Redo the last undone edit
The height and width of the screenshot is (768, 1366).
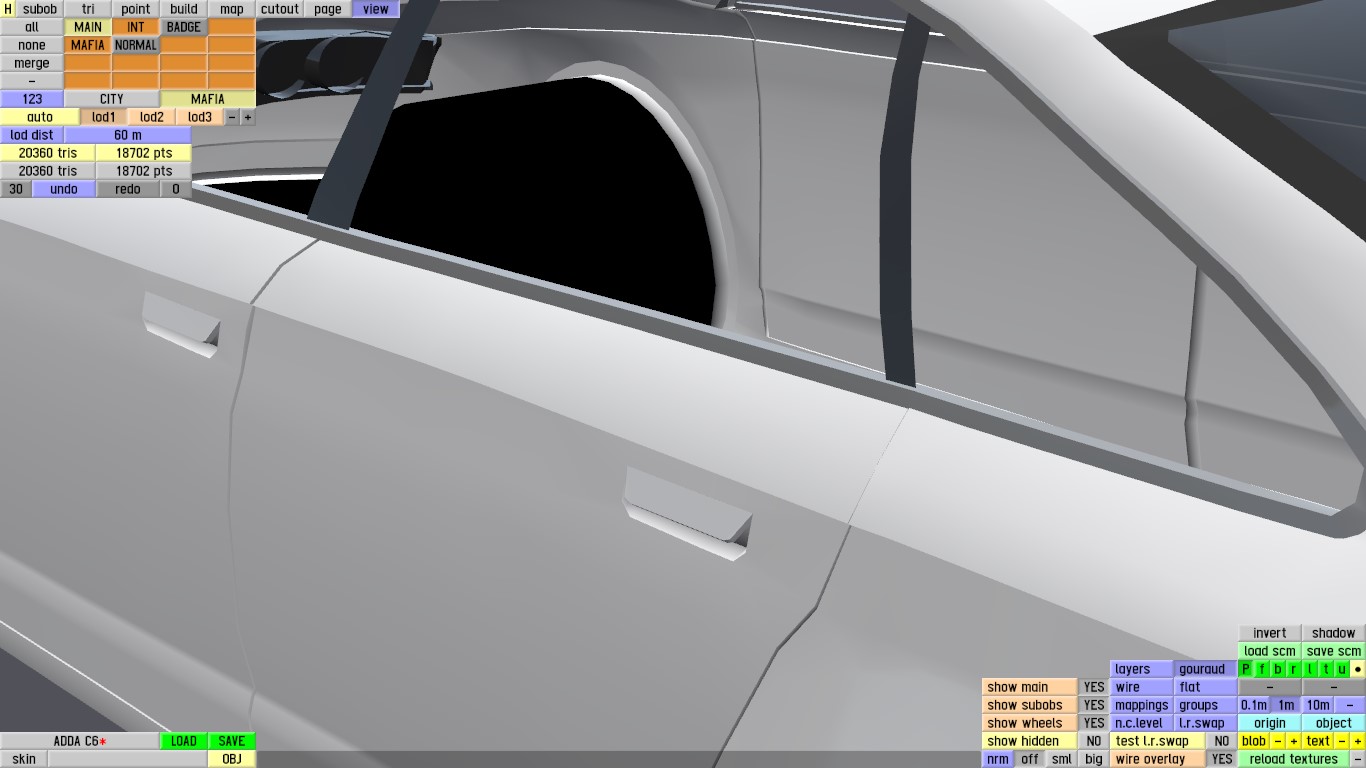pyautogui.click(x=128, y=189)
